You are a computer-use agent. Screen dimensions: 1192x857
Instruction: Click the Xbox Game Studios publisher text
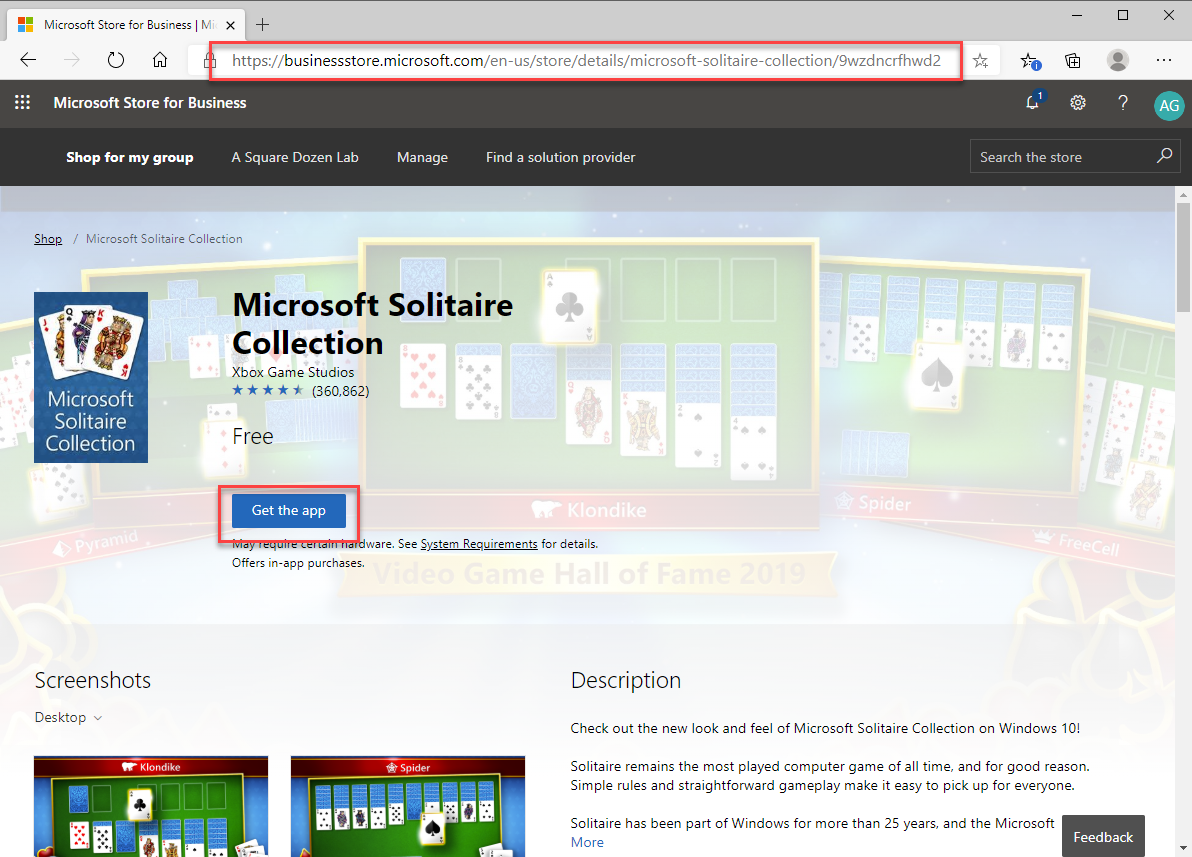click(x=293, y=372)
